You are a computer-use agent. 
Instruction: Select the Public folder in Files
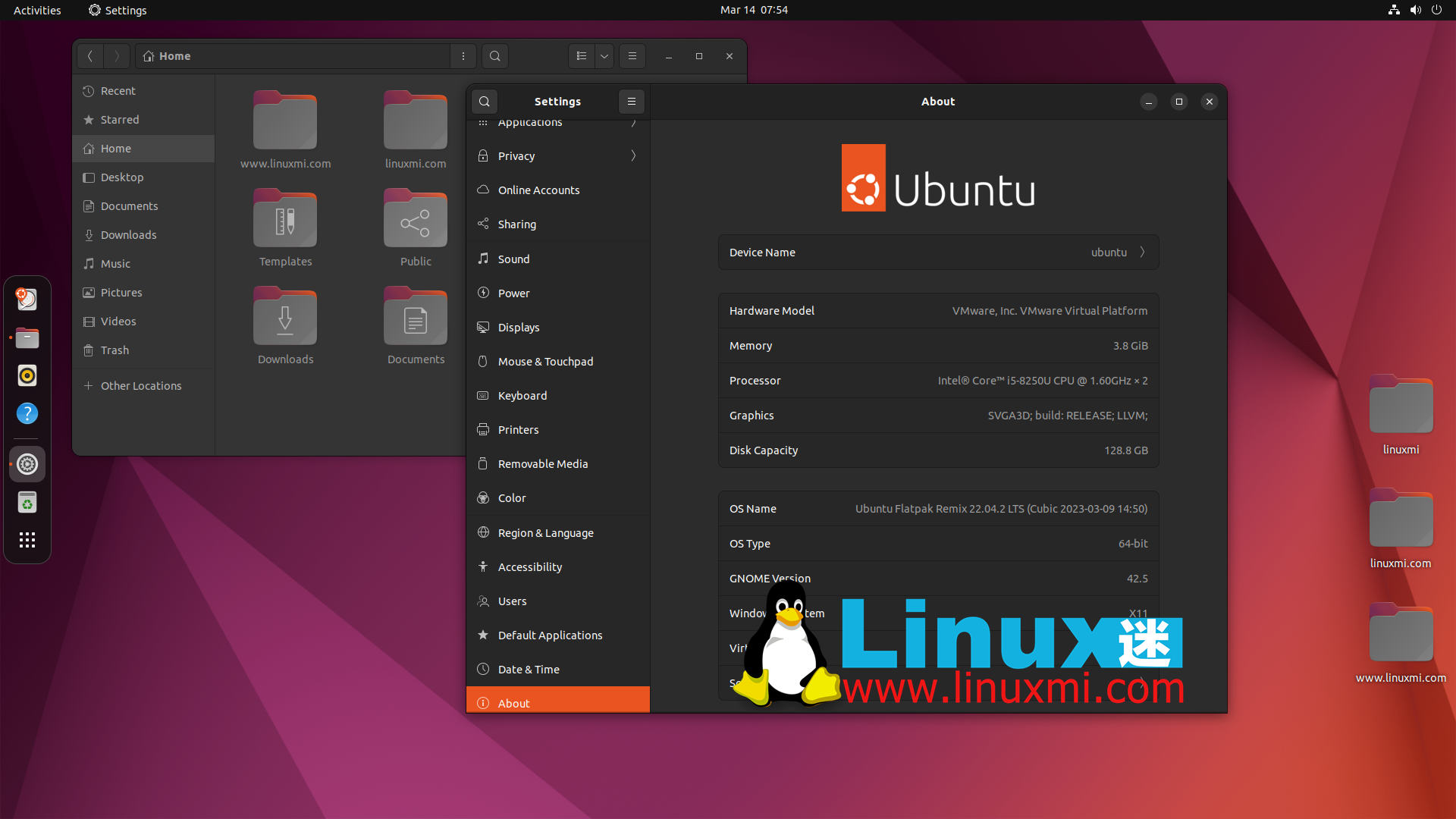pos(416,227)
